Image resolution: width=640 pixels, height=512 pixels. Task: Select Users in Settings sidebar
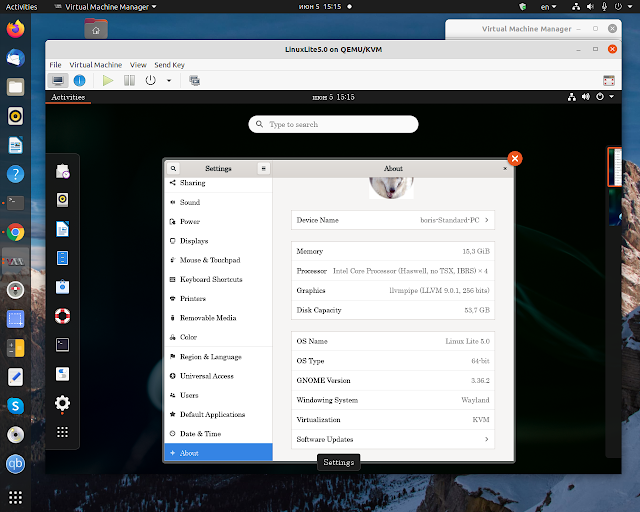(218, 395)
